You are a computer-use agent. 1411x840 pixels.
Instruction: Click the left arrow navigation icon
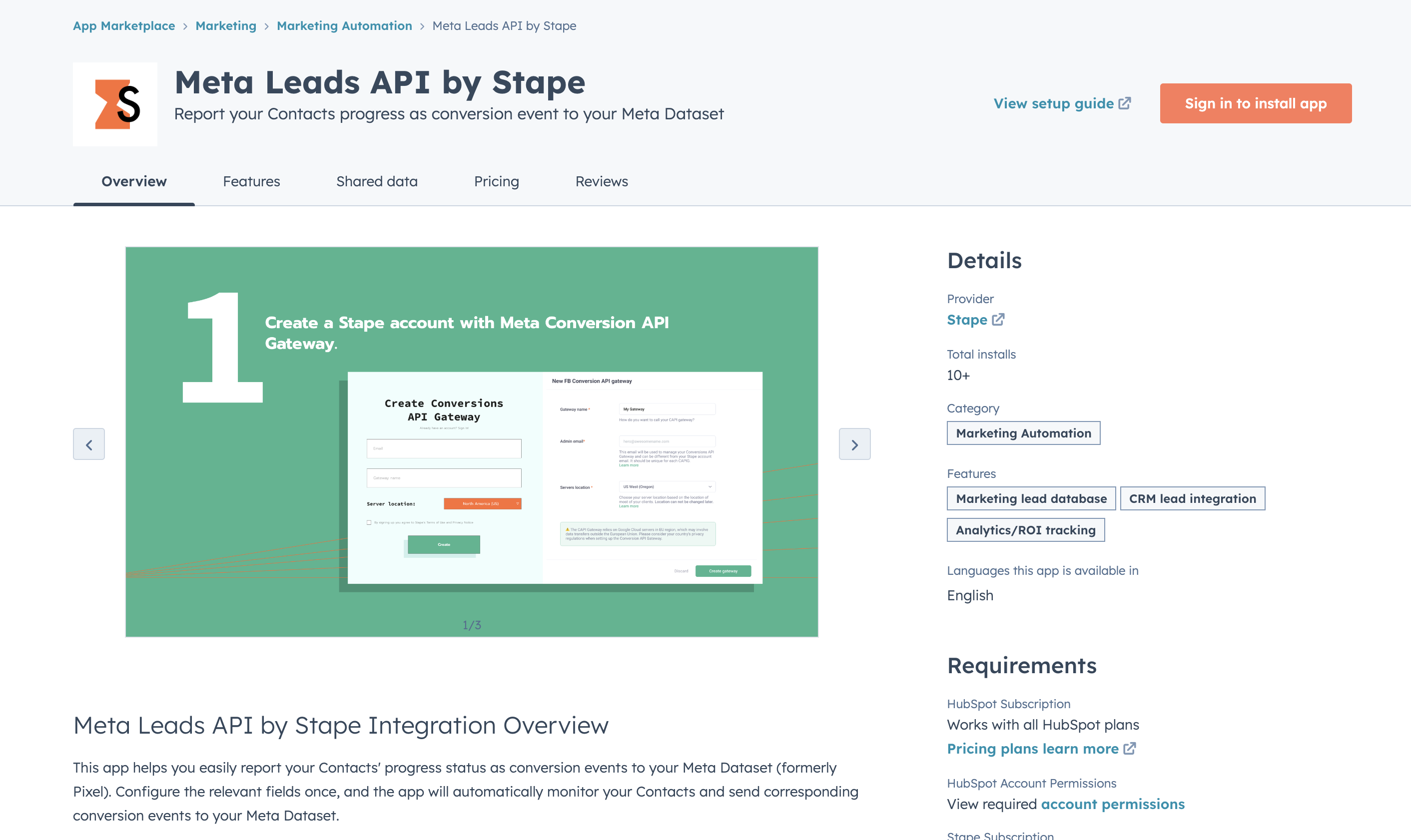(x=89, y=445)
